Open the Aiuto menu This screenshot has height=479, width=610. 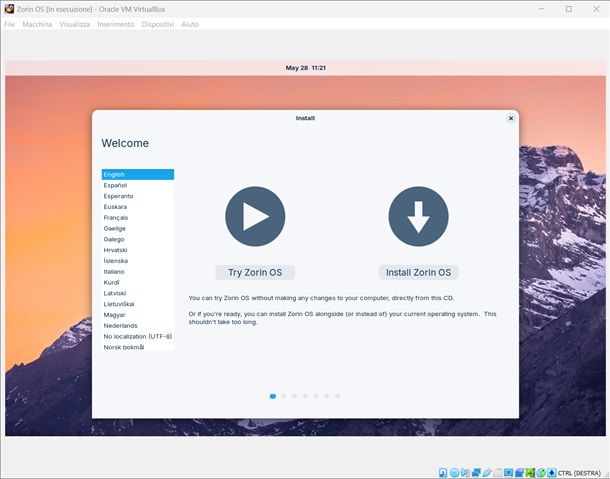(190, 24)
